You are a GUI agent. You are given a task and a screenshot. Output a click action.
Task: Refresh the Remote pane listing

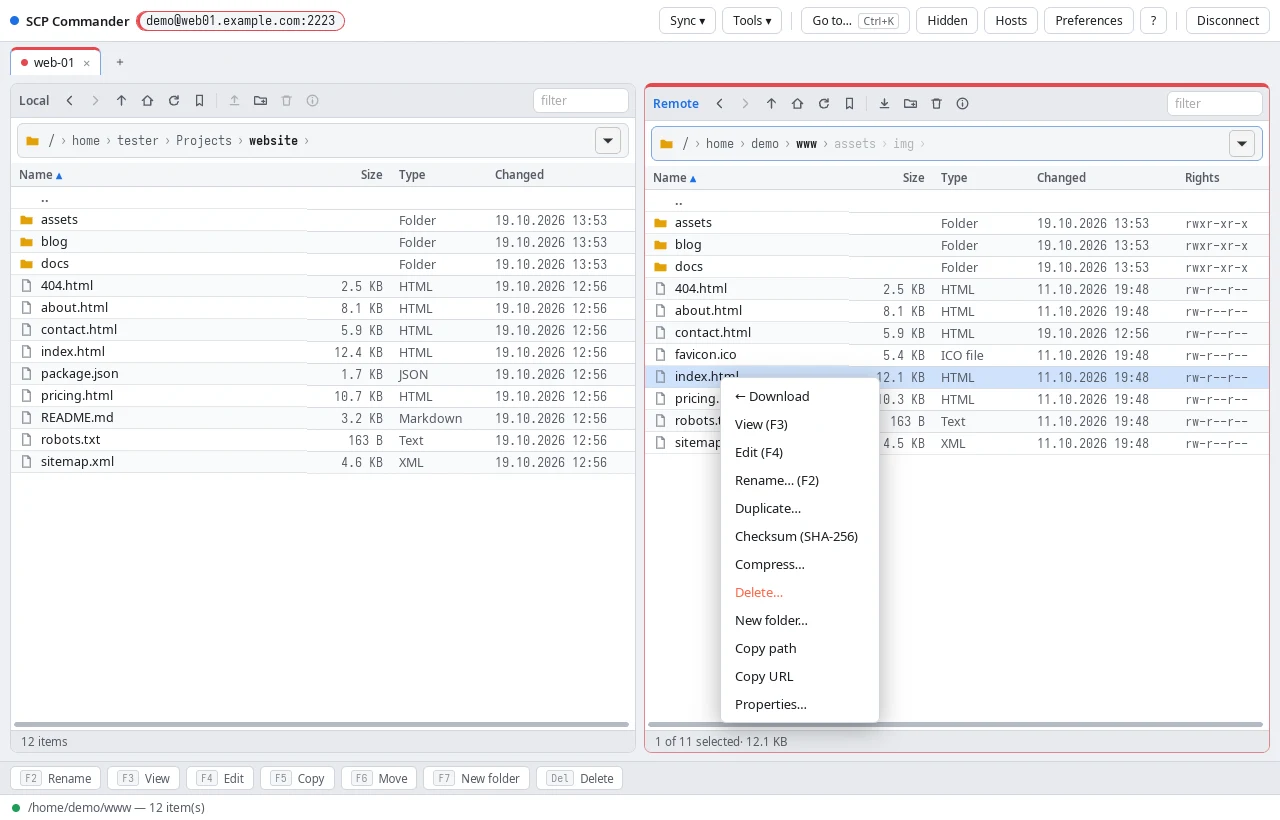point(823,103)
